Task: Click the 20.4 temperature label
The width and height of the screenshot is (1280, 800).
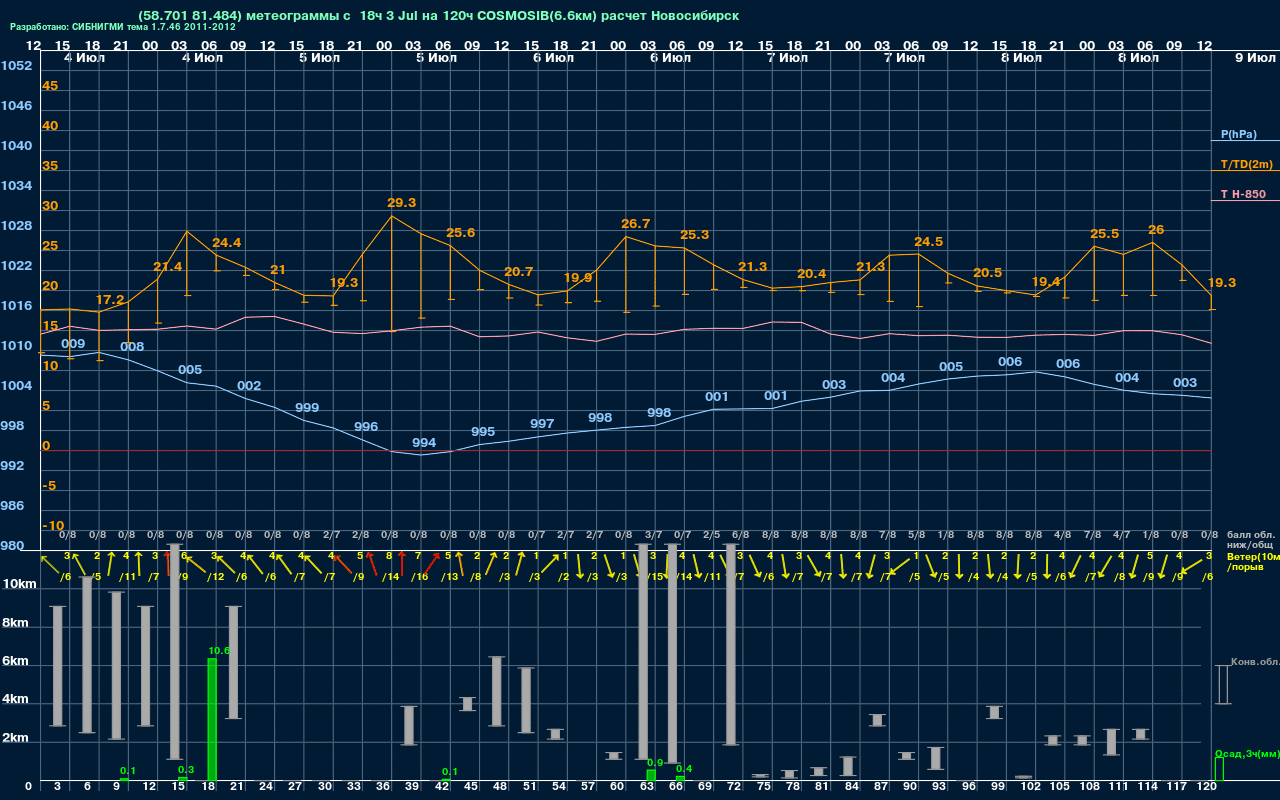Action: point(811,274)
